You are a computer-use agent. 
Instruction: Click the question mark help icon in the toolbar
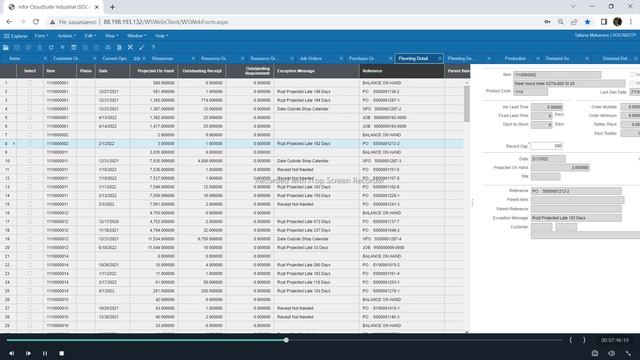tap(153, 47)
